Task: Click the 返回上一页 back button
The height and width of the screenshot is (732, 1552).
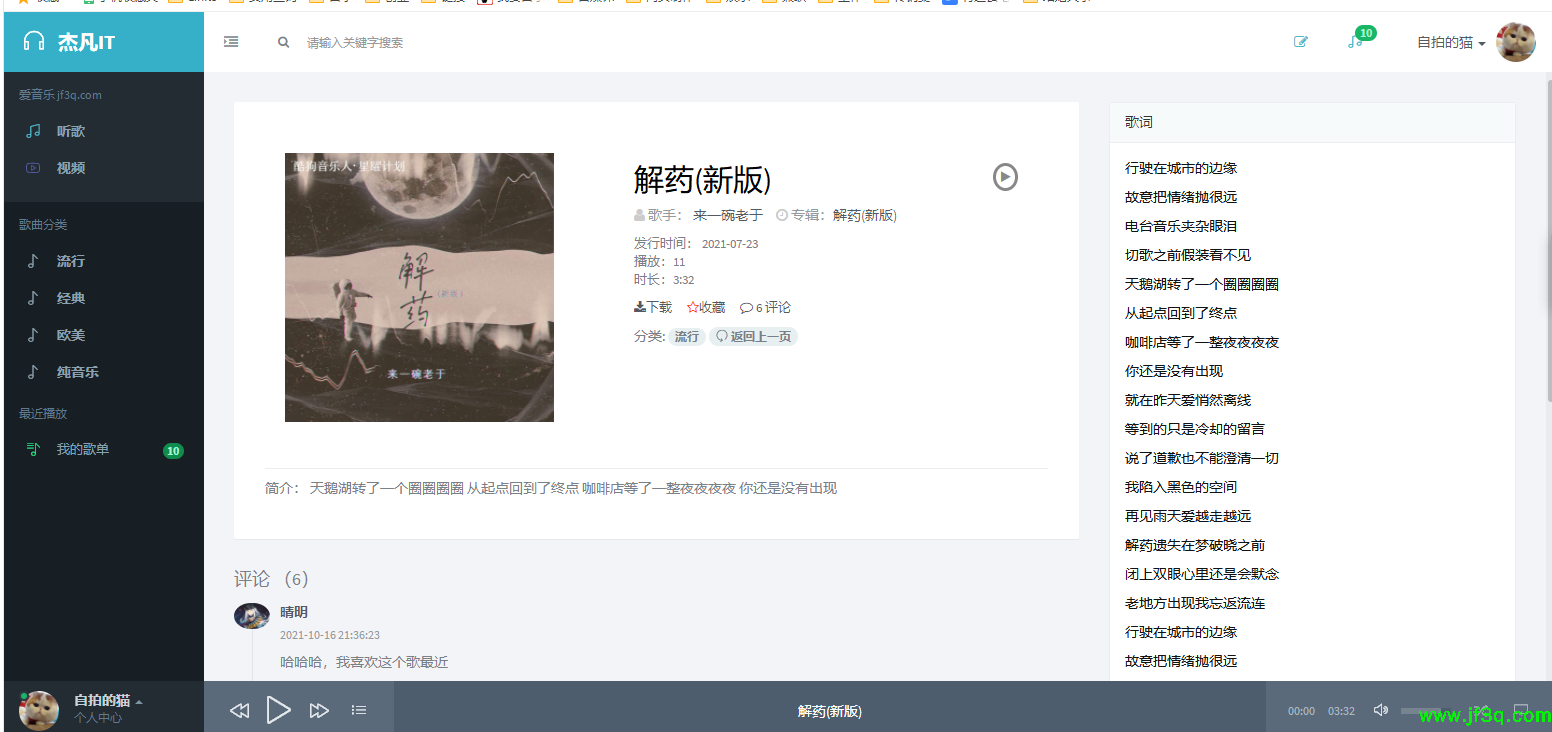Action: tap(753, 337)
